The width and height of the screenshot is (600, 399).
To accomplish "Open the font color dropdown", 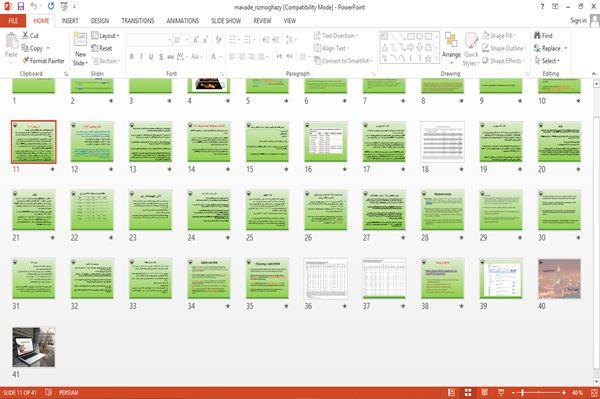I will coord(221,57).
